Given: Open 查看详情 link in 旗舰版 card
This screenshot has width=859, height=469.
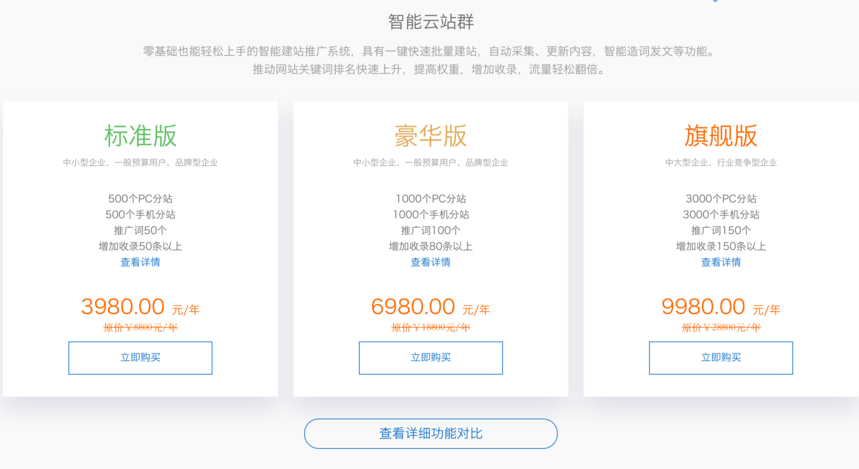Looking at the screenshot, I should (x=721, y=262).
